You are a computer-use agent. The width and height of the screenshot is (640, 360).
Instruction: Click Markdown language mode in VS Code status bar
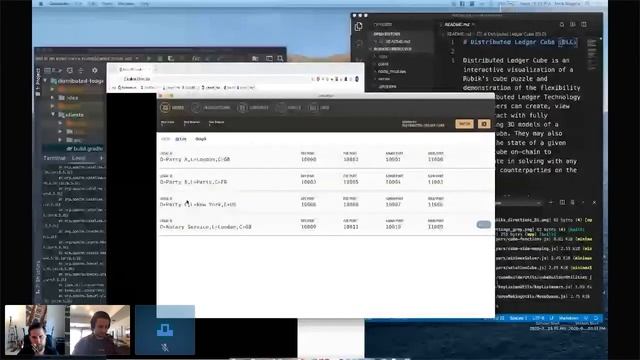pyautogui.click(x=569, y=318)
